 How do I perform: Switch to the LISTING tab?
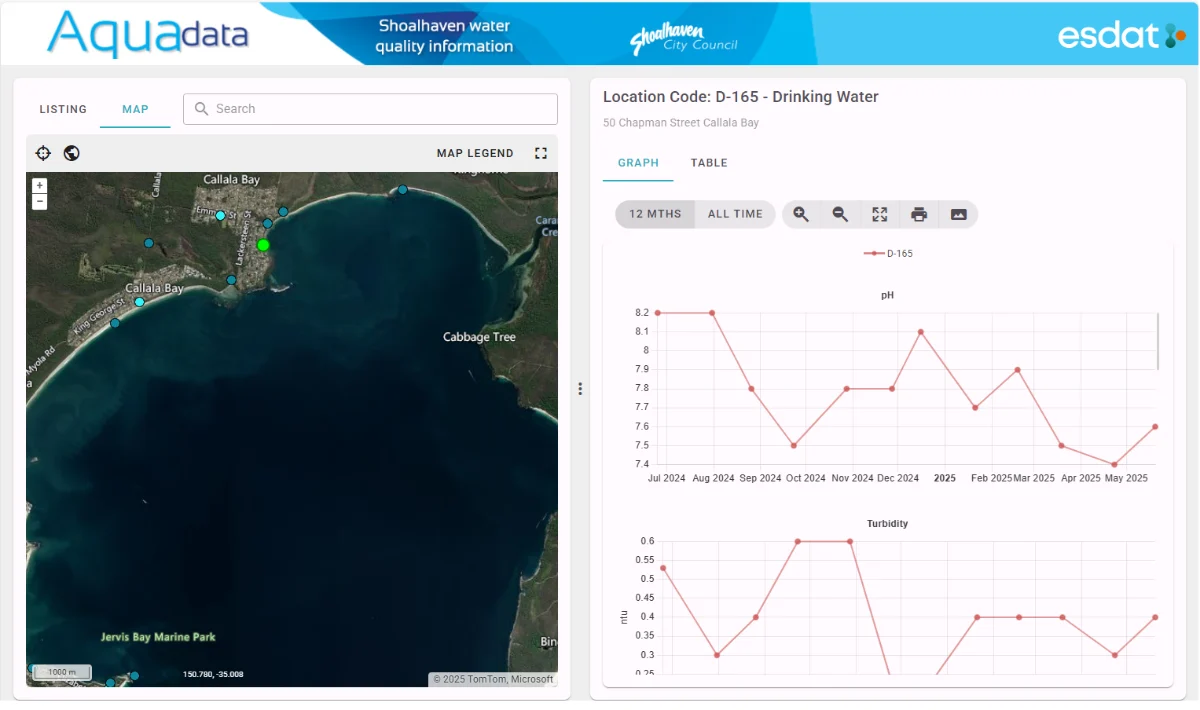coord(63,109)
